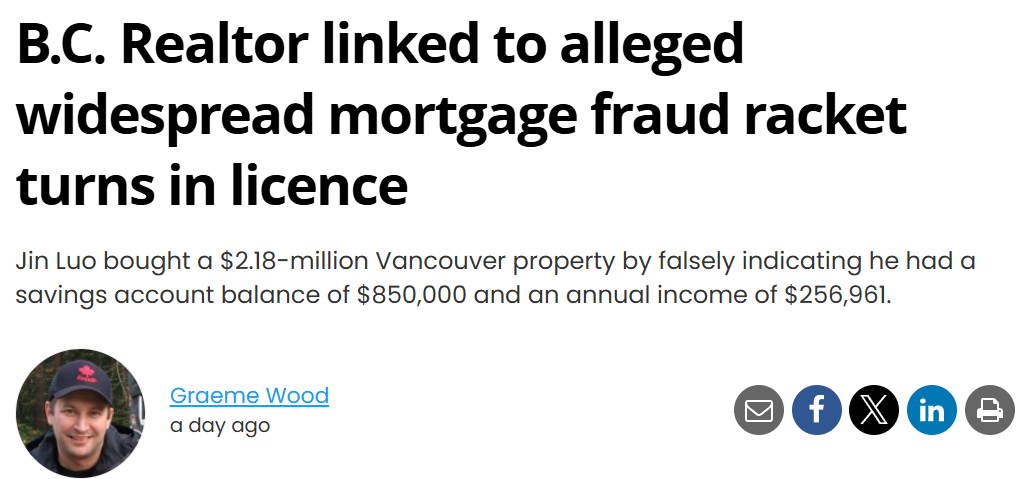The width and height of the screenshot is (1031, 479).
Task: Click the 'a day ago' timestamp
Action: tap(220, 425)
